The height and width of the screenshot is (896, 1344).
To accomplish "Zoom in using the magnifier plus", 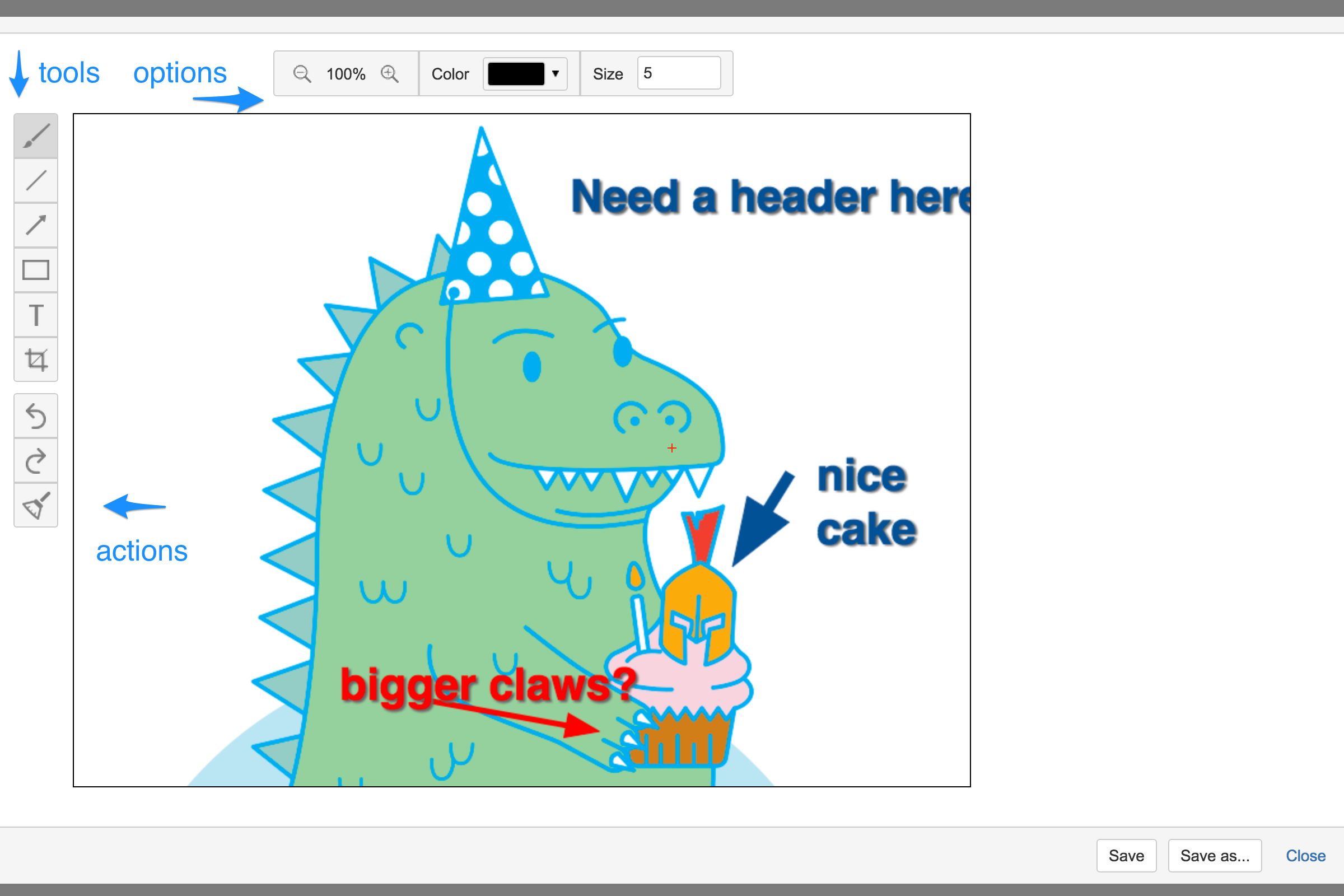I will (390, 74).
